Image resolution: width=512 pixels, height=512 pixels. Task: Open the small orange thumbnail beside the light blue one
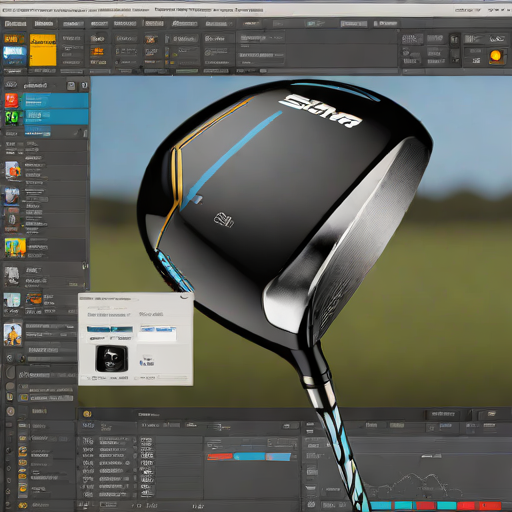(34, 299)
